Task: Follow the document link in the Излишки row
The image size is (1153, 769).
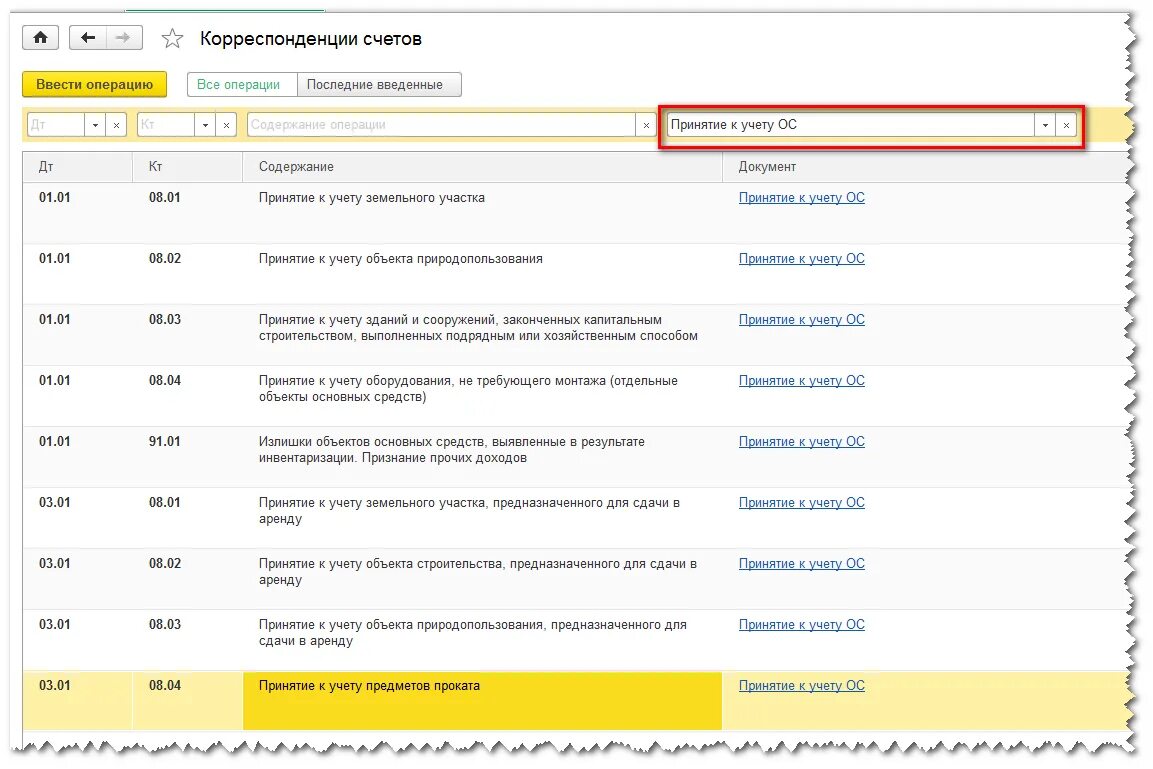Action: coord(801,441)
